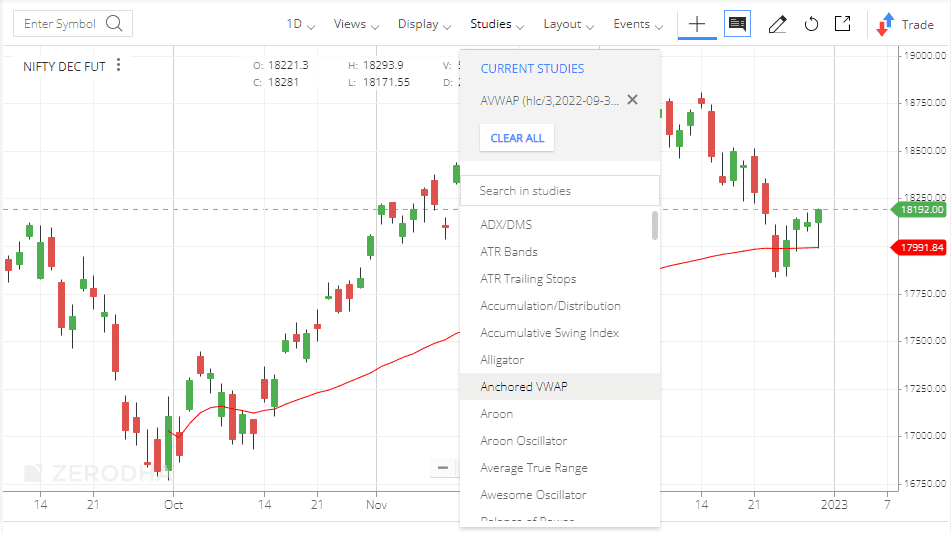Select the crosshair plus tool
951x534 pixels.
[x=697, y=24]
